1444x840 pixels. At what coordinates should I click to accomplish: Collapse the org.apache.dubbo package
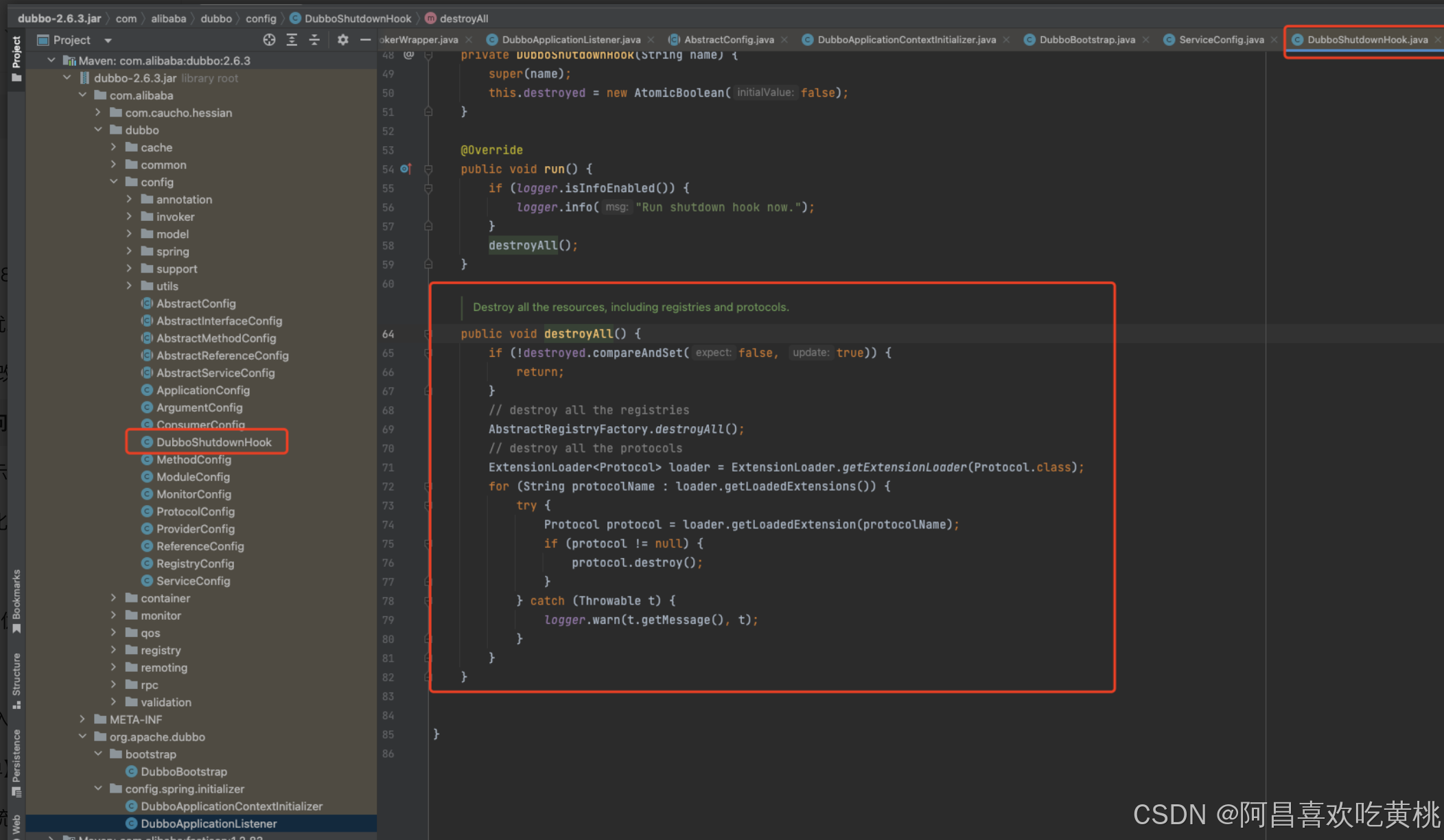click(82, 736)
